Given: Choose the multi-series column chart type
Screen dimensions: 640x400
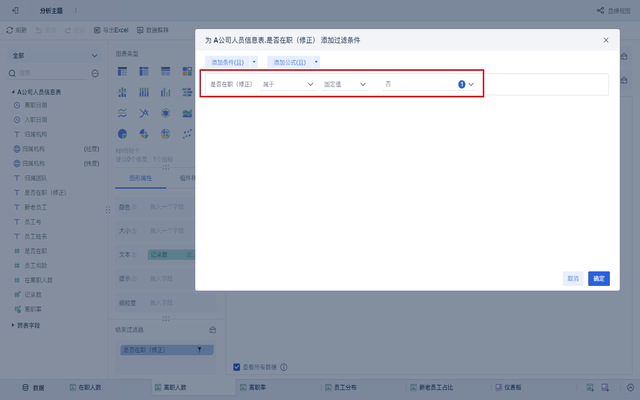Looking at the screenshot, I should 165,92.
